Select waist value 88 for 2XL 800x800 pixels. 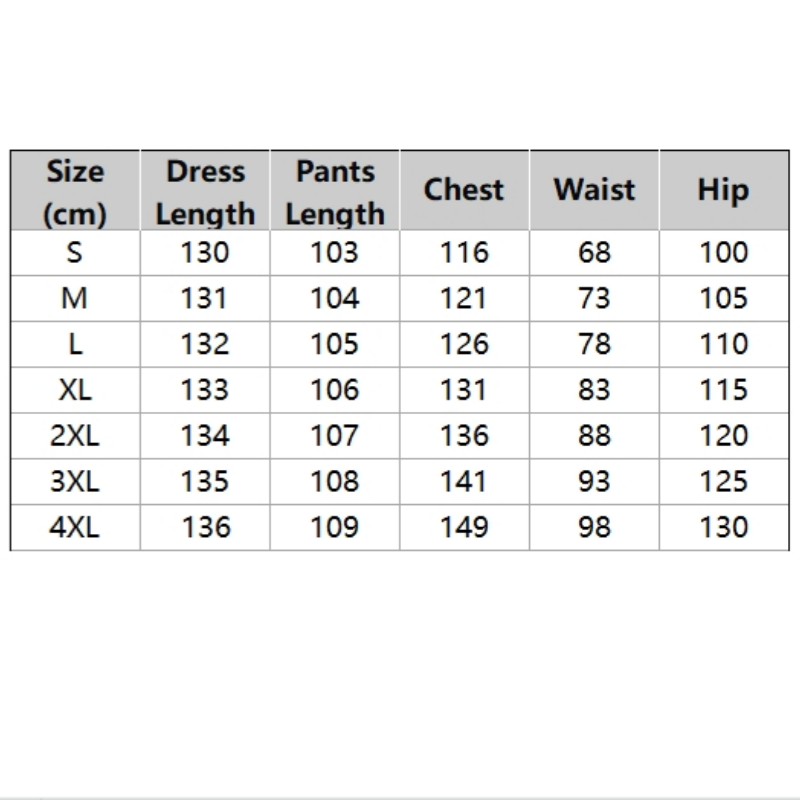[x=594, y=436]
